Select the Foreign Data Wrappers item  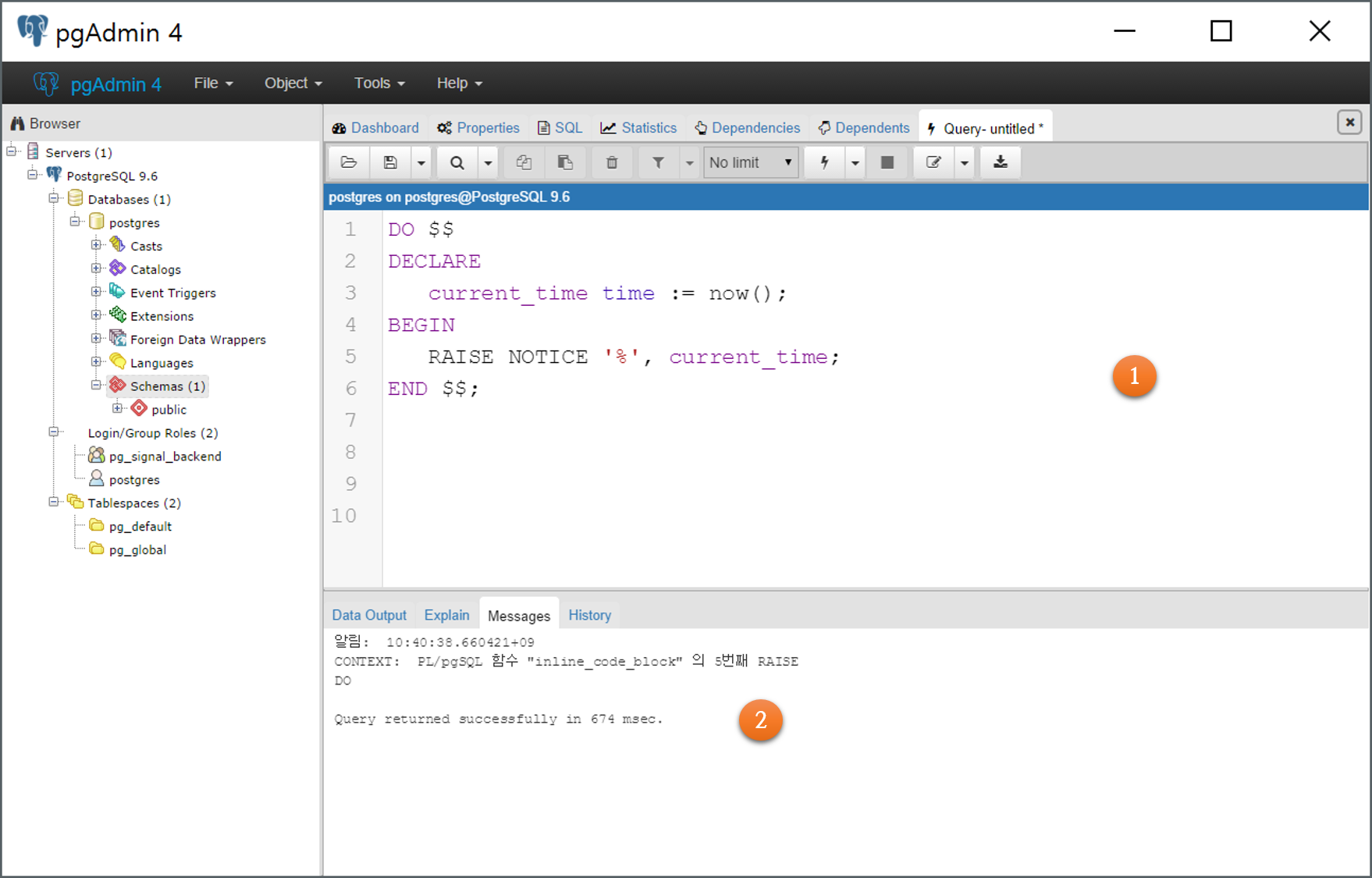click(x=197, y=339)
